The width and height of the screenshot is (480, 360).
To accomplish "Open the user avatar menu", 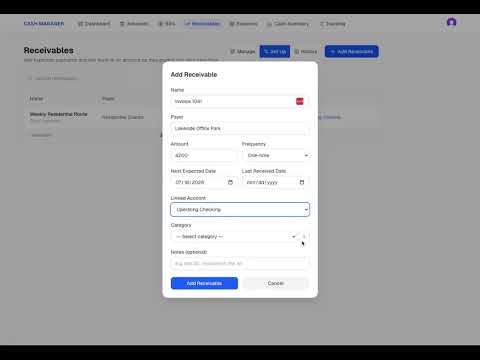I will [x=451, y=22].
